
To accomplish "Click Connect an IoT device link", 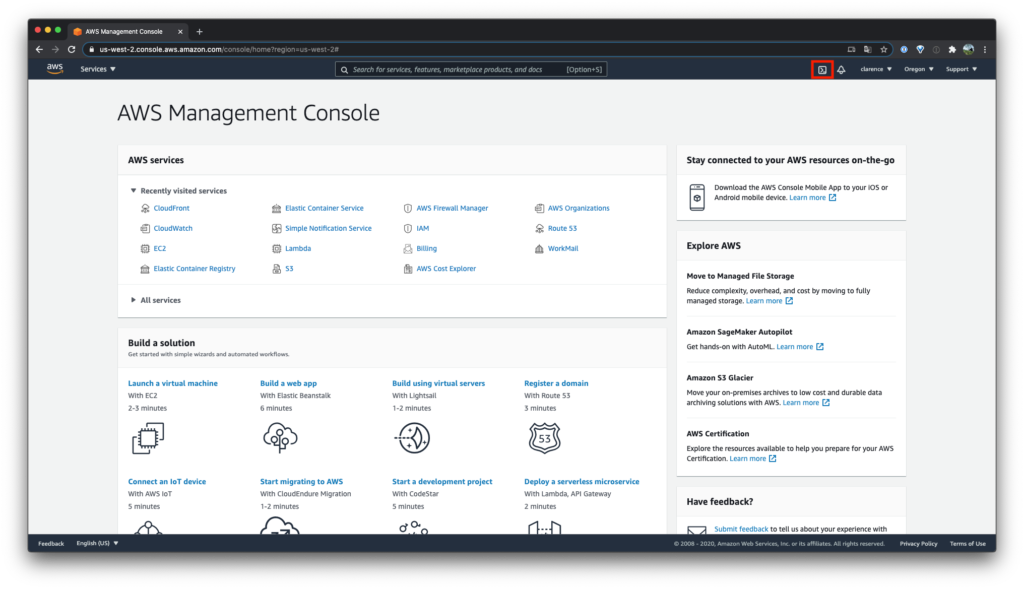I will click(167, 481).
